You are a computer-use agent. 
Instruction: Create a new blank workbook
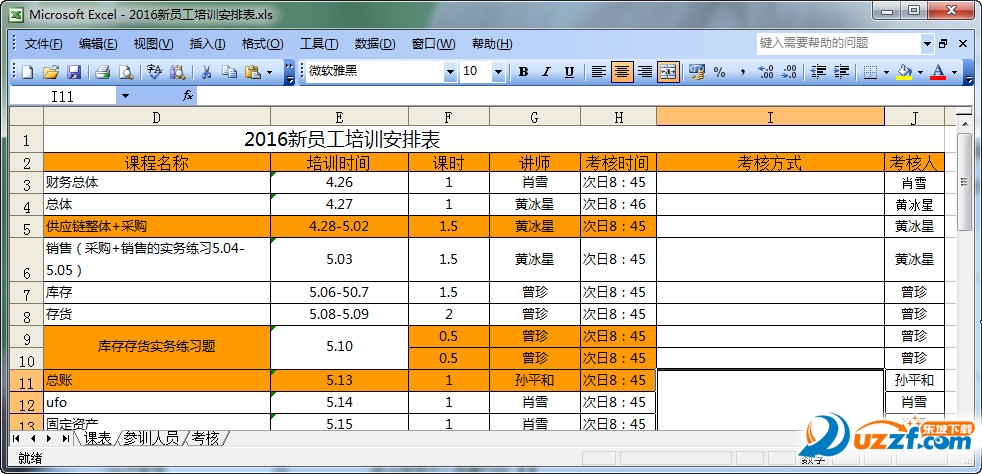pos(27,72)
